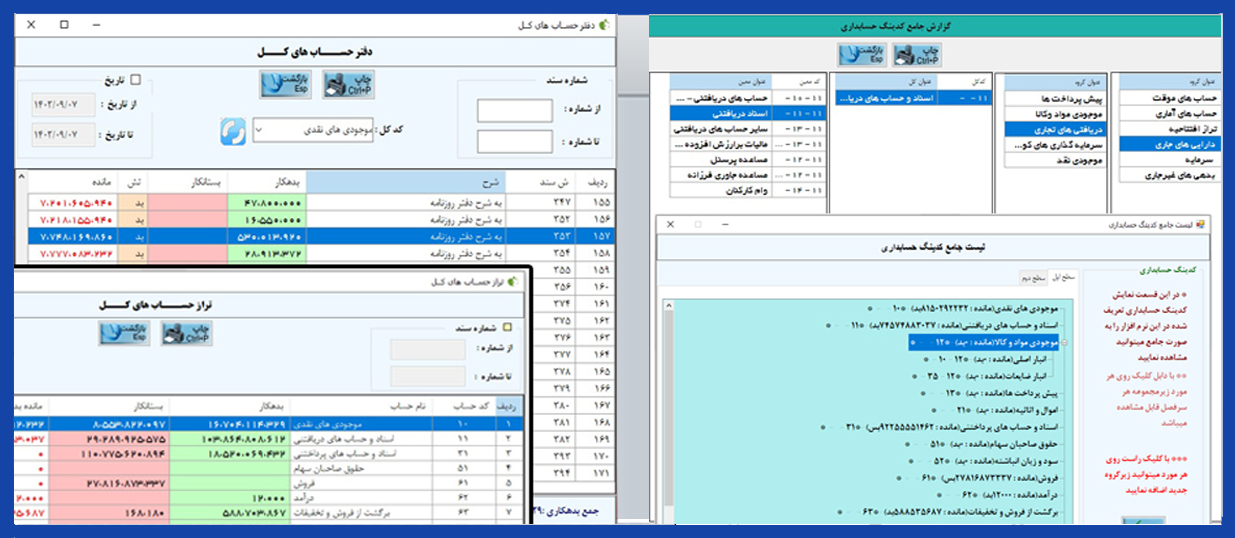The image size is (1235, 538).
Task: Click the from-number (از شماره) input field
Action: point(514,110)
